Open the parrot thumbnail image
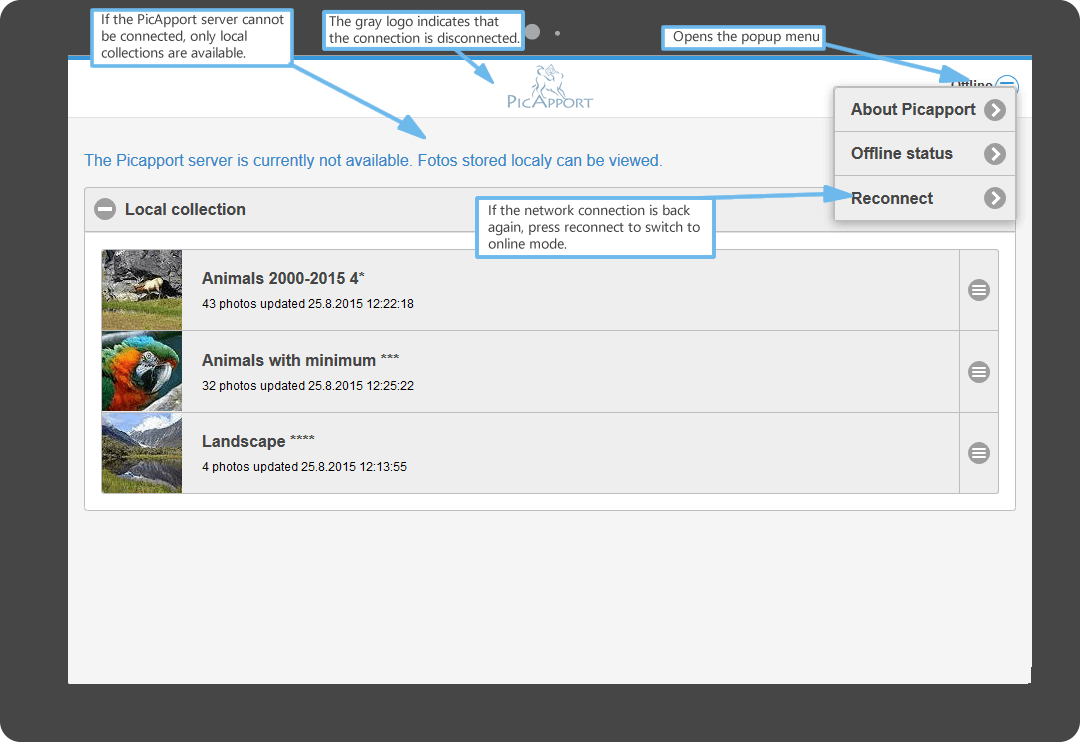 [142, 372]
